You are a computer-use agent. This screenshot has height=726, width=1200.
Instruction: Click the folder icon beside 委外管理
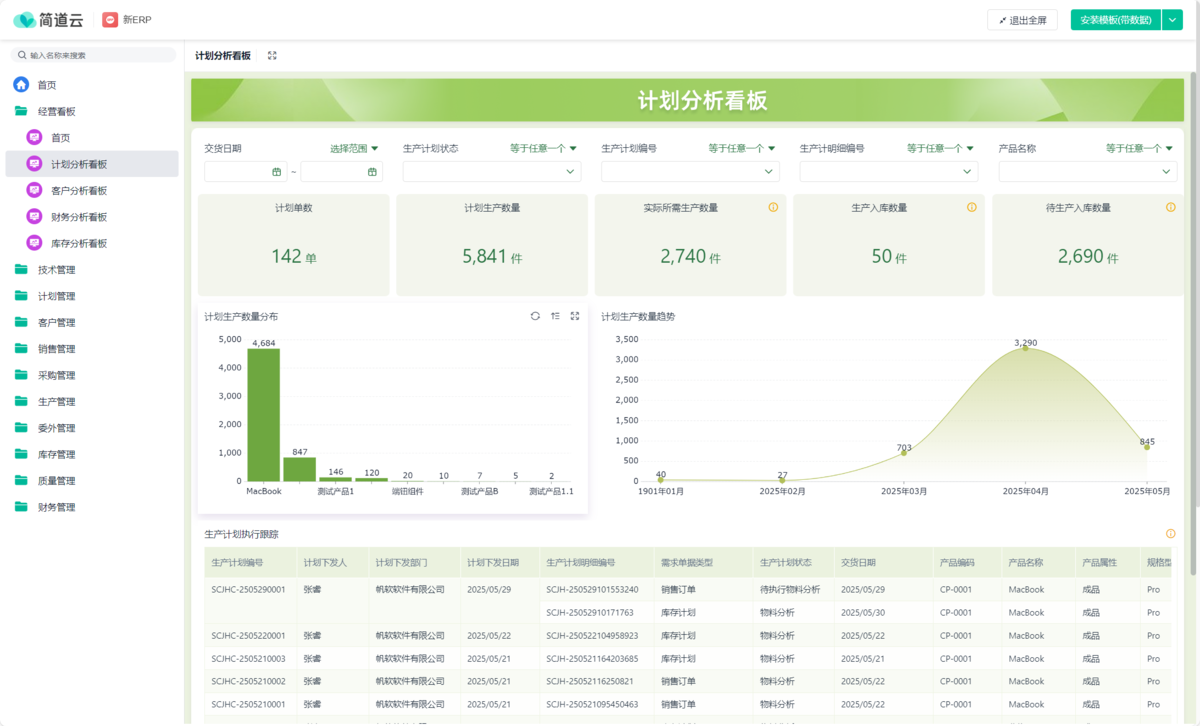click(x=21, y=428)
